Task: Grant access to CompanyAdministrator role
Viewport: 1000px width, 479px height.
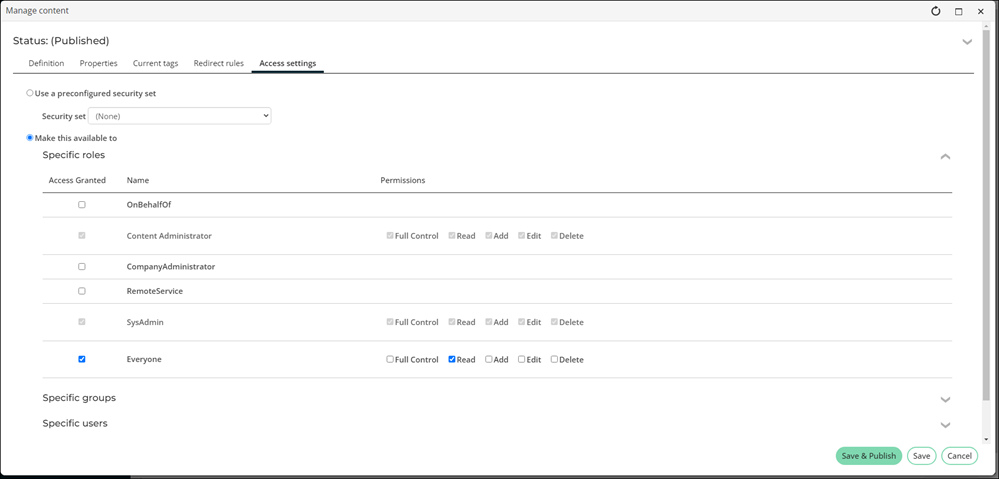Action: [x=82, y=267]
